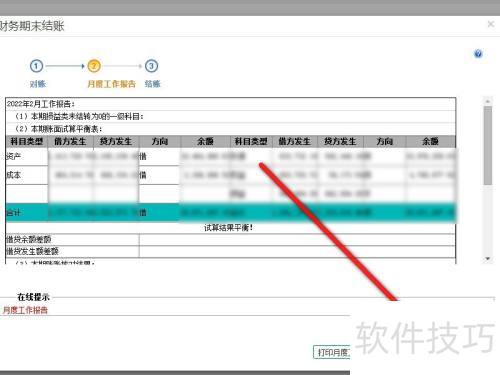Select step 2 circle 月度工作报告
The width and height of the screenshot is (500, 375).
pyautogui.click(x=94, y=66)
